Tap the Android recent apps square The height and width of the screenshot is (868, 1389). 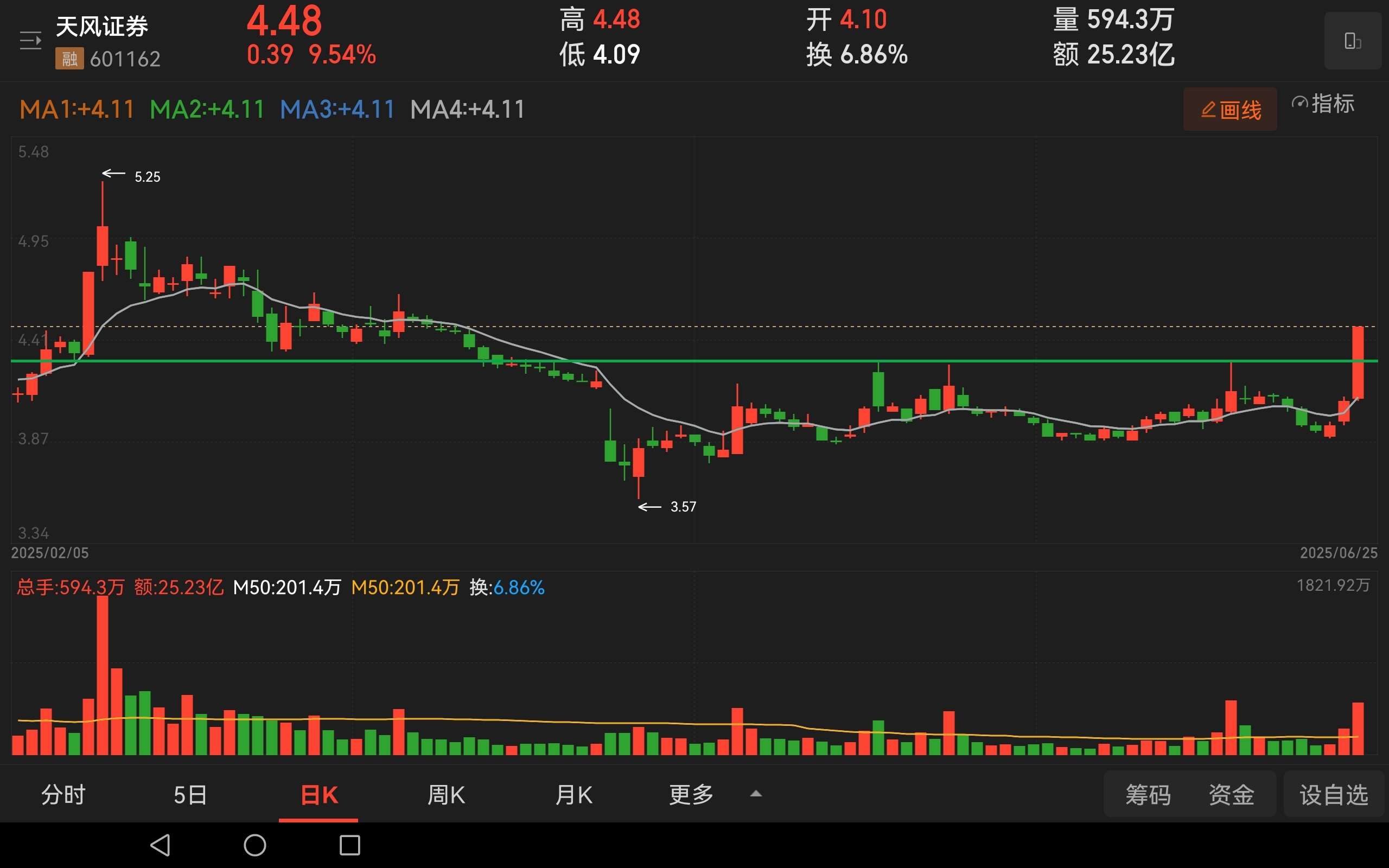click(x=349, y=845)
